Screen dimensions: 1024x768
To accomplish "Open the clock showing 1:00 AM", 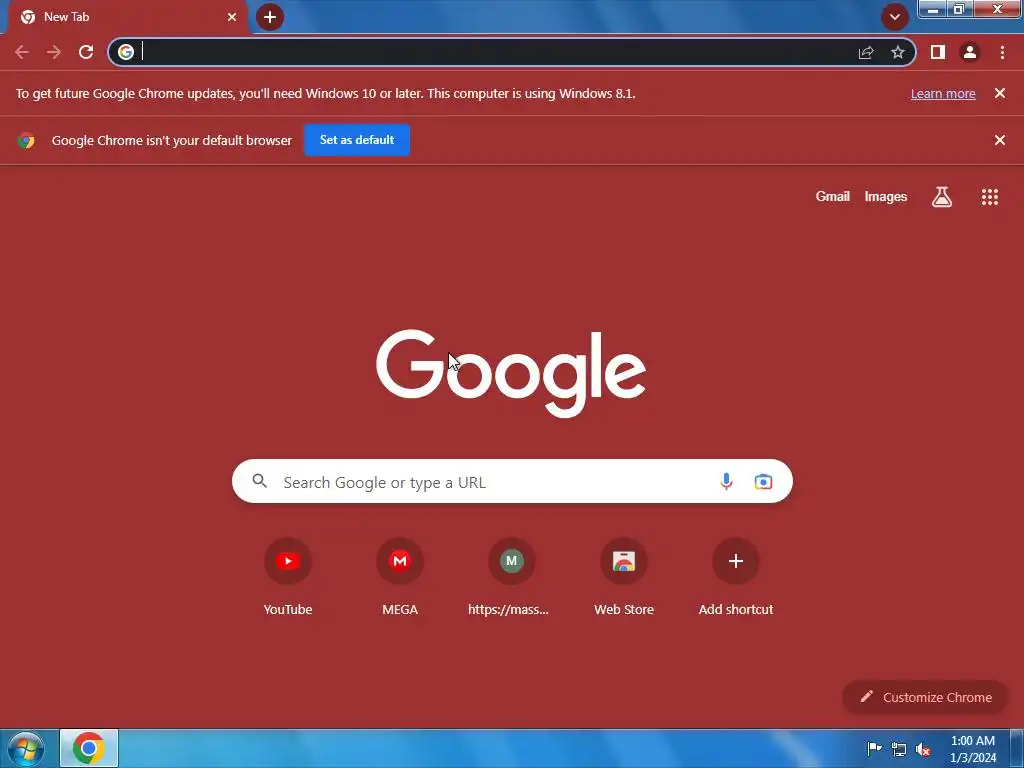I will pyautogui.click(x=973, y=749).
